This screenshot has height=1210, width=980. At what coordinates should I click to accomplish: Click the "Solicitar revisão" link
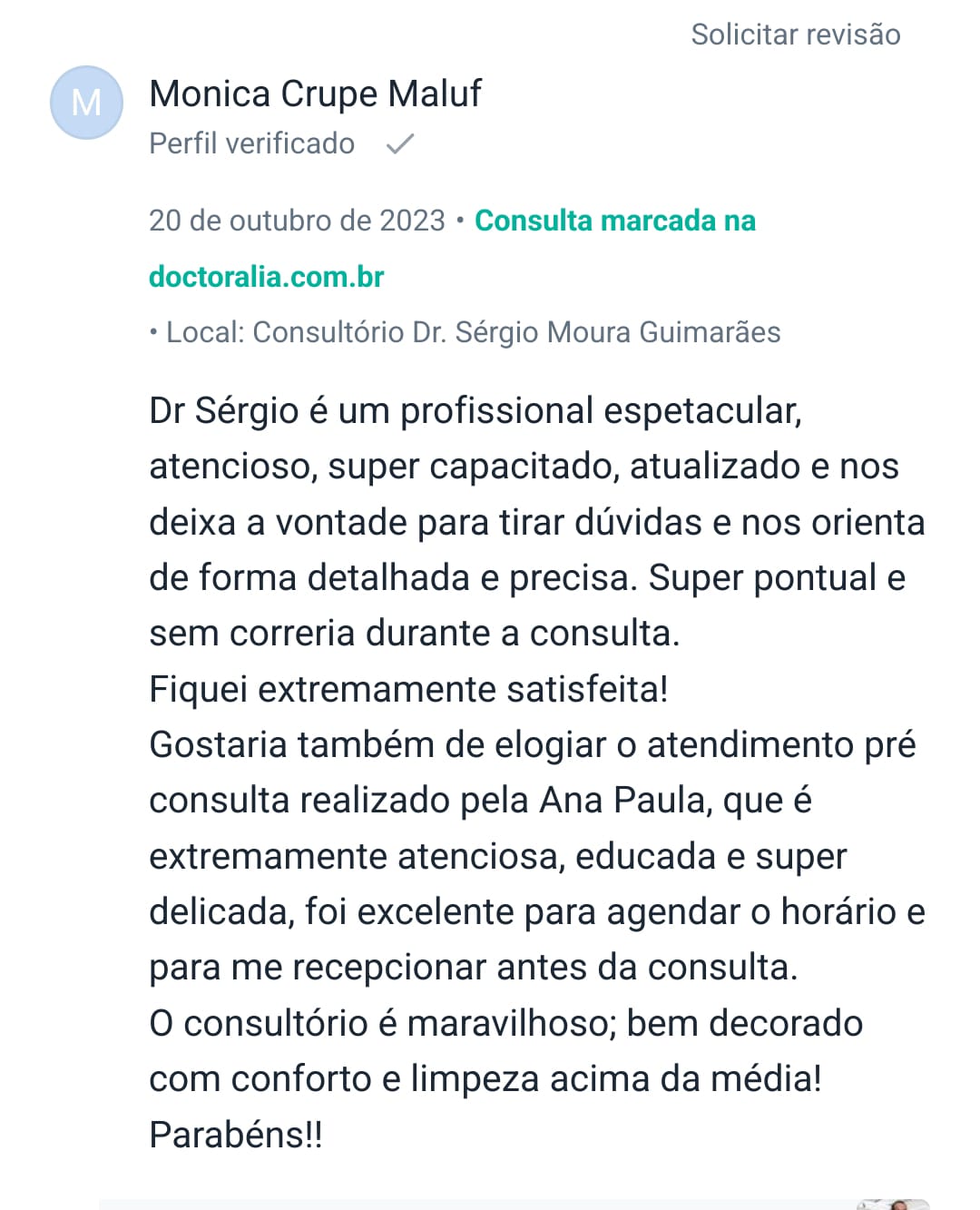(795, 34)
